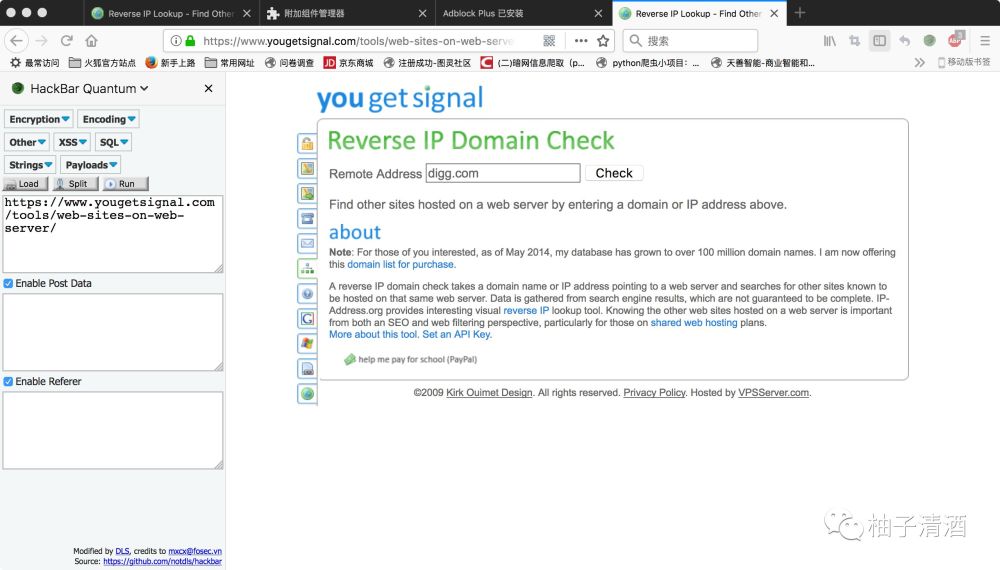Toggle Enable Referer checkbox

coord(8,381)
